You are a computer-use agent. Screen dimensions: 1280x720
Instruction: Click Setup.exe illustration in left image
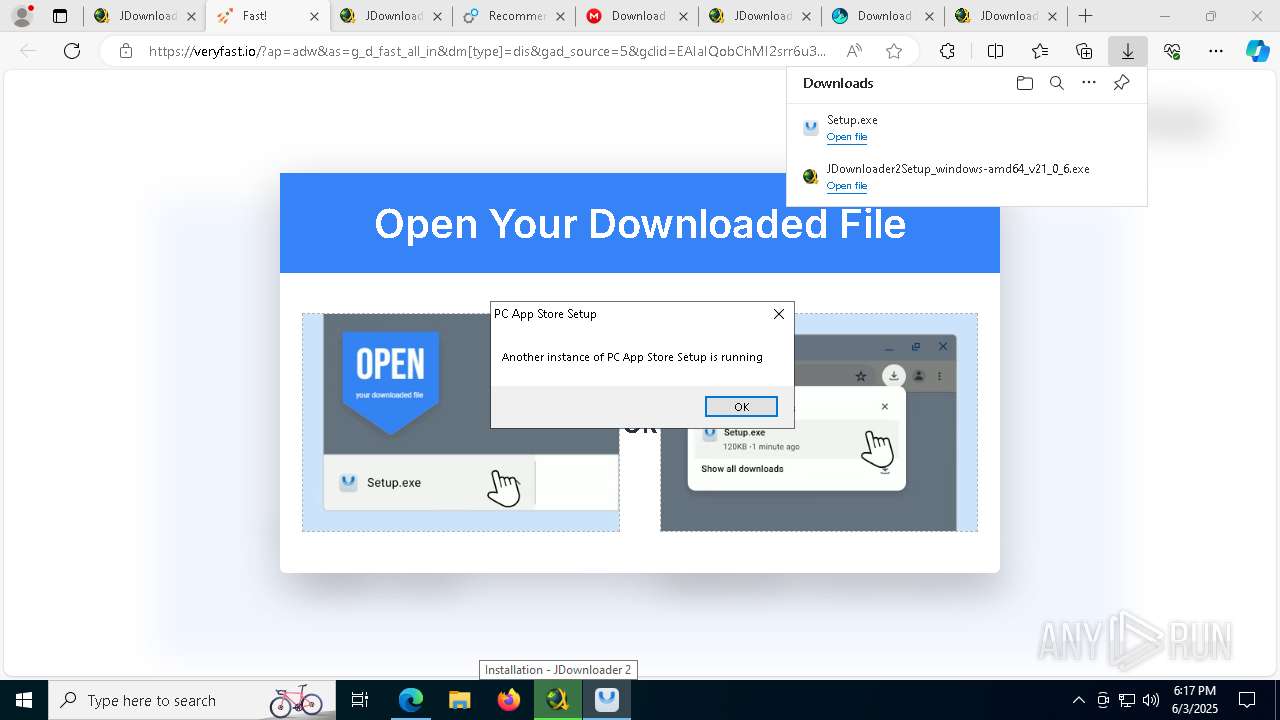coord(461,422)
